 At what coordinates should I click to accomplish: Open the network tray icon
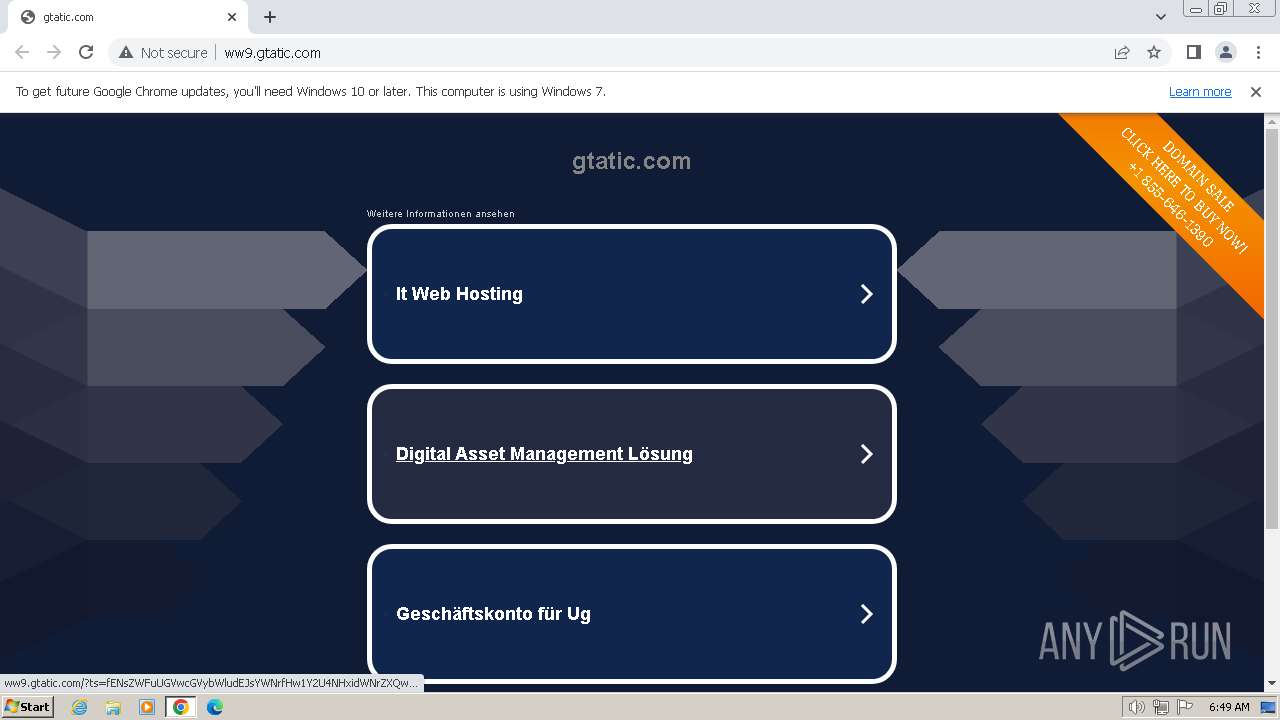click(x=1161, y=707)
